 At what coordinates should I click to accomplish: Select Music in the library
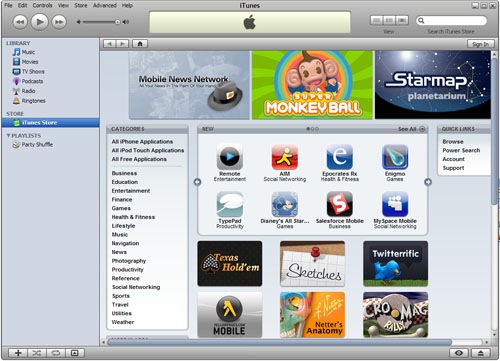pos(28,52)
